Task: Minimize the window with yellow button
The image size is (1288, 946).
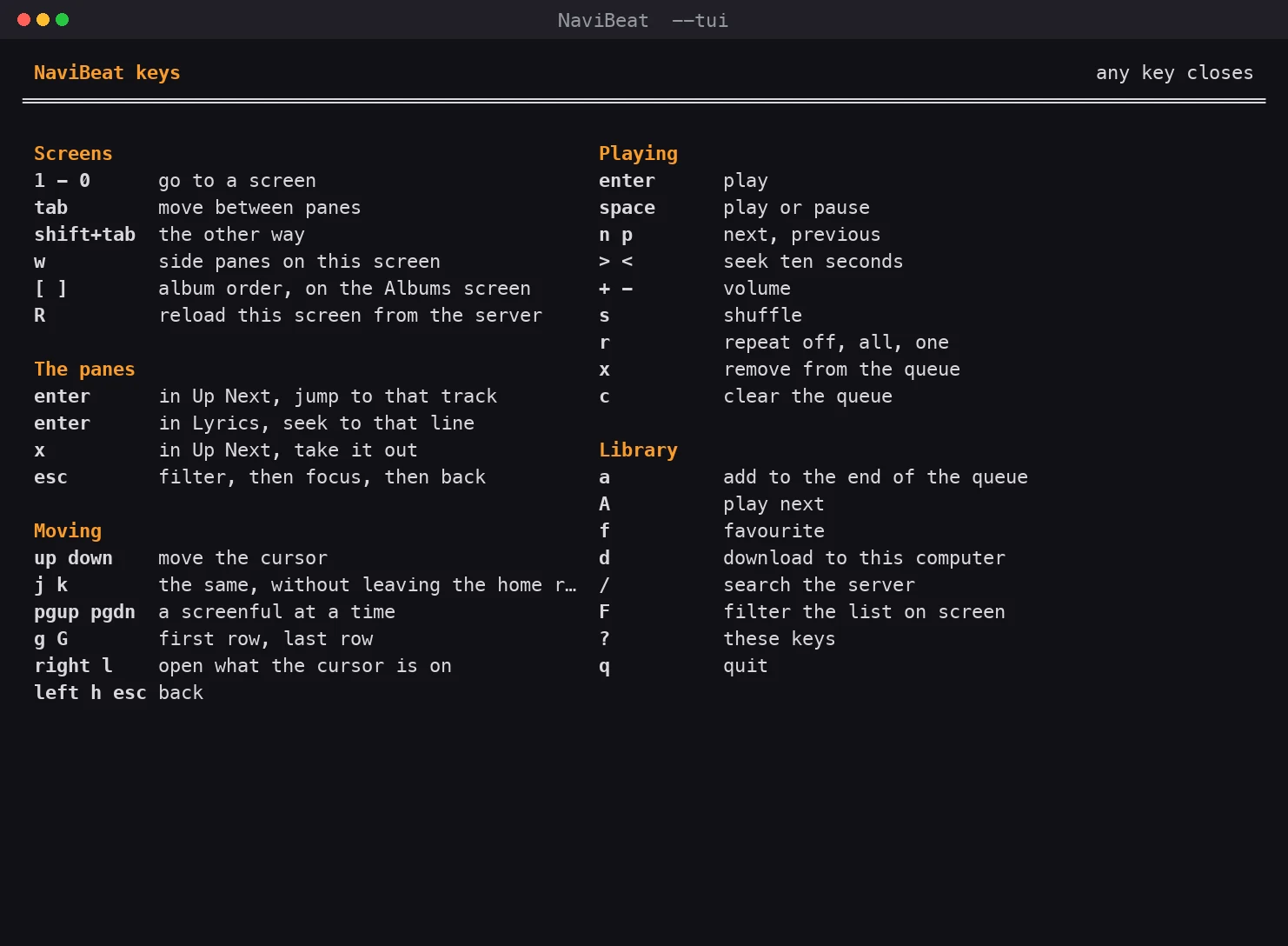Action: point(43,19)
